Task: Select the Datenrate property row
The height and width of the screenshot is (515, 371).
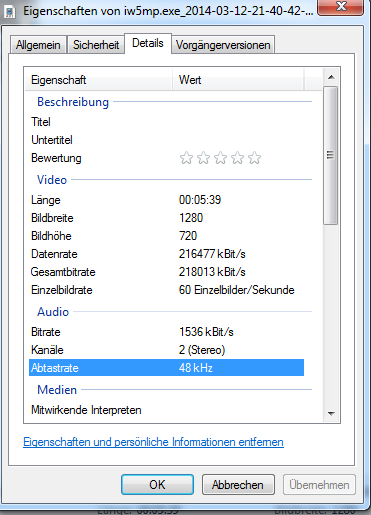Action: coord(166,254)
